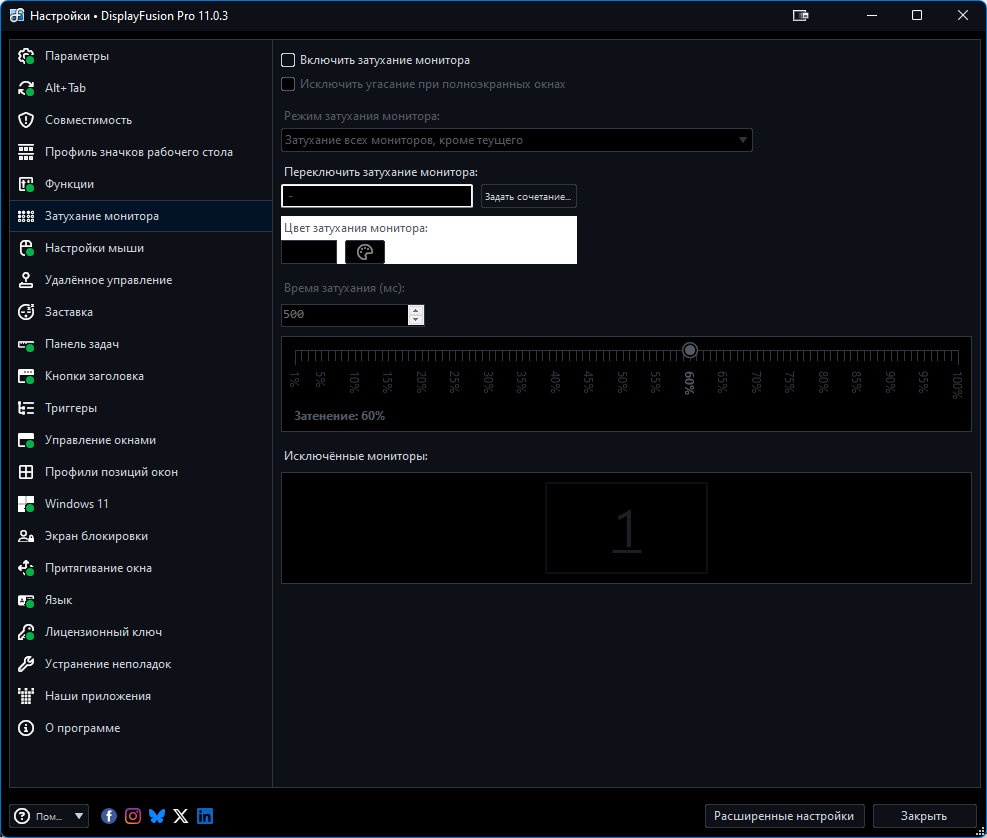Screen dimensions: 987x838
Task: Increase fade time with spinner up arrow
Action: (x=415, y=310)
